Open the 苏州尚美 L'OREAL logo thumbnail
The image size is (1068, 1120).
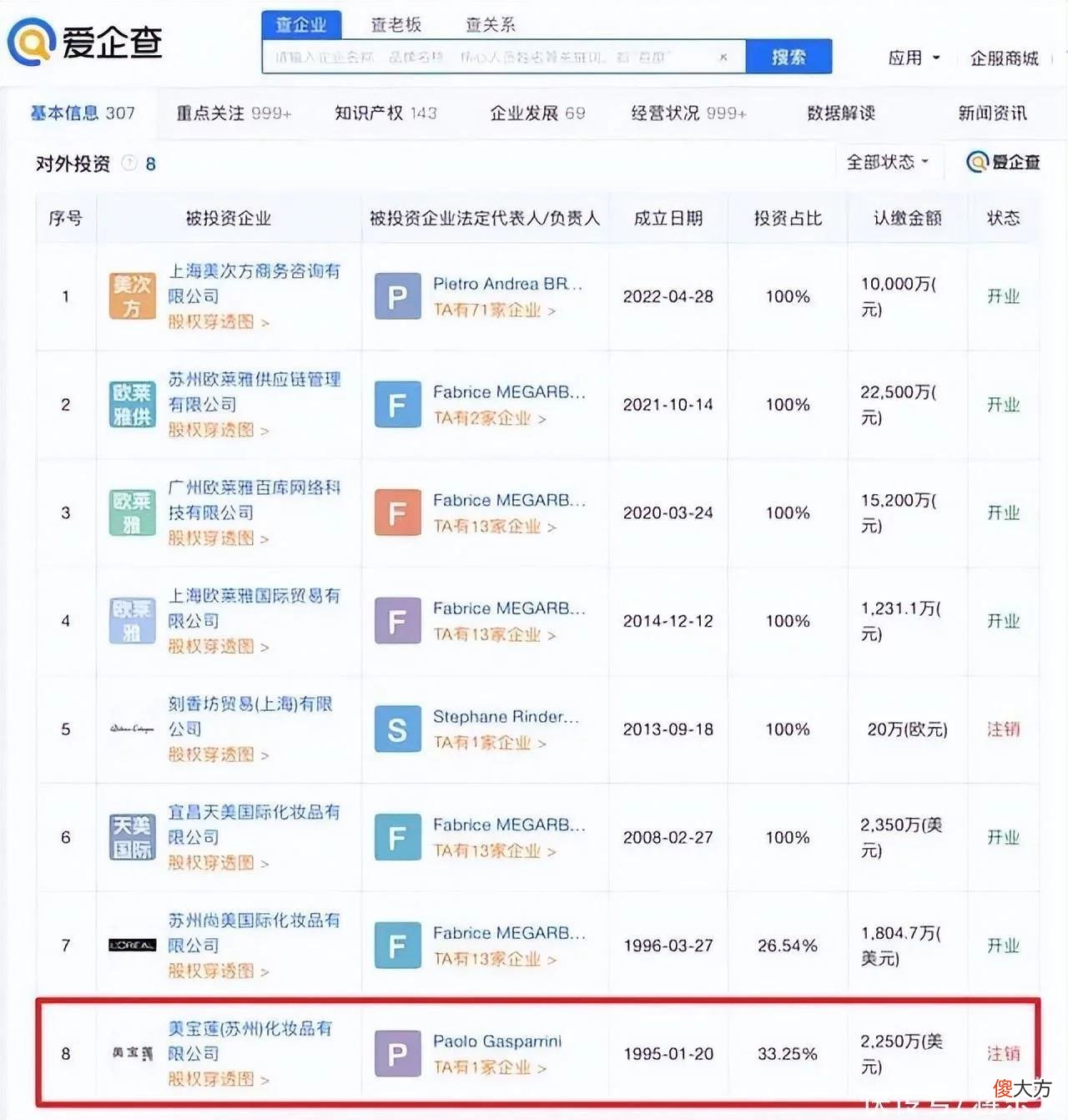click(x=132, y=946)
